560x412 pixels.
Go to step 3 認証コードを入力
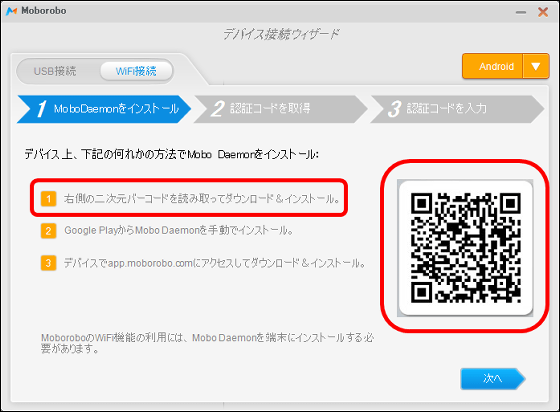coord(457,109)
